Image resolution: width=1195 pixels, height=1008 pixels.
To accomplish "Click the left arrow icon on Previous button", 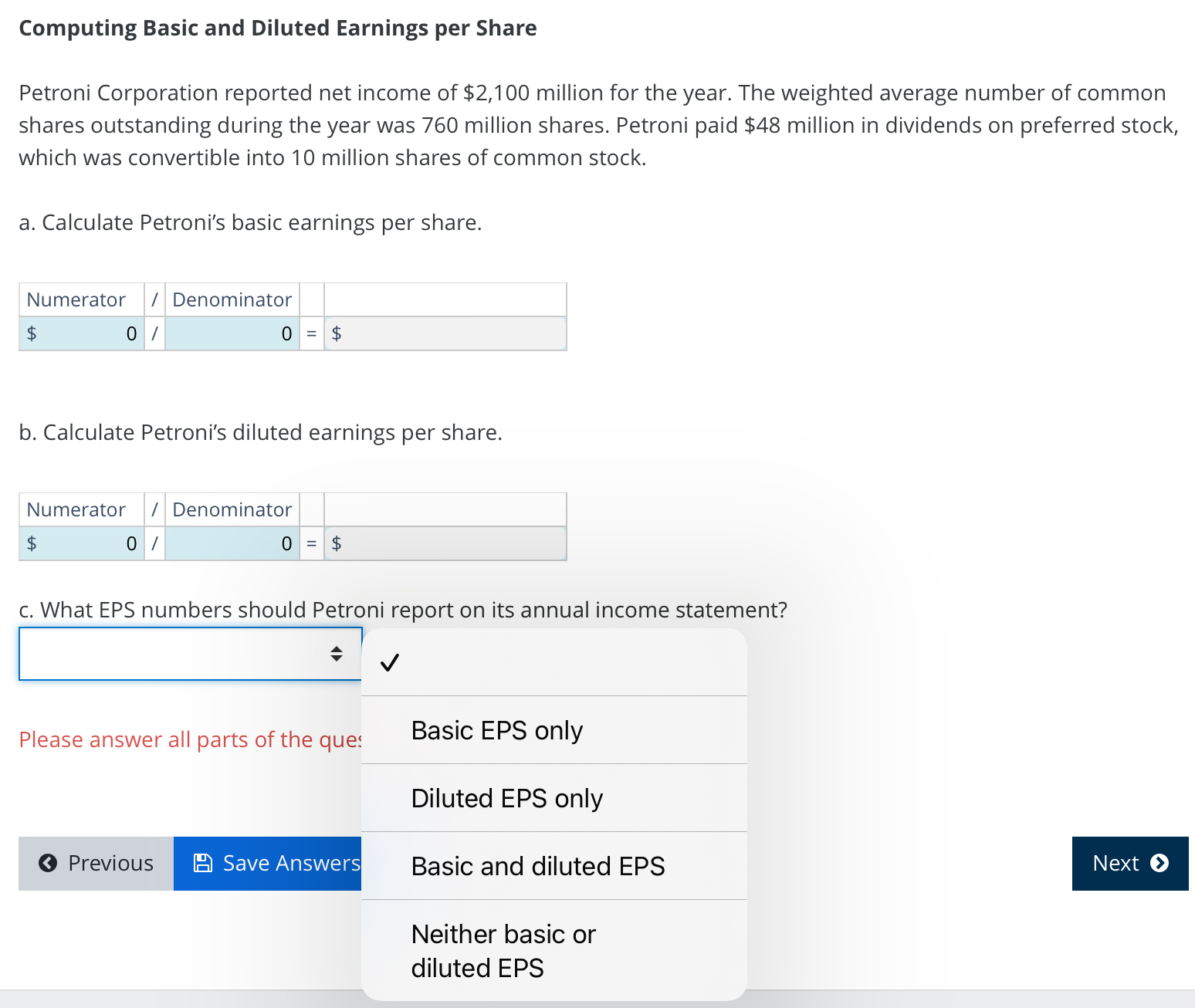I will coord(49,863).
